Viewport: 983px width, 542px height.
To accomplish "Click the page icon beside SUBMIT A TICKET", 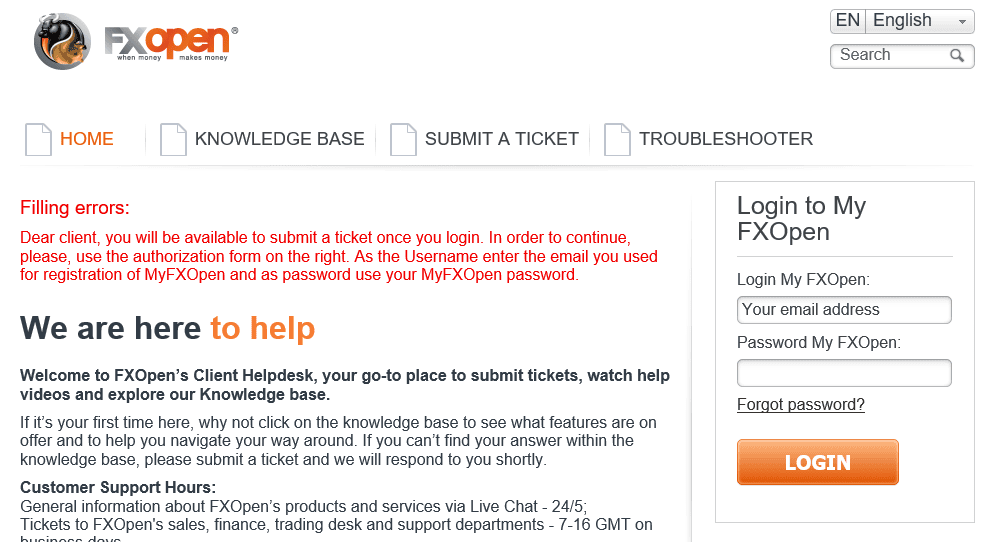I will [x=403, y=139].
